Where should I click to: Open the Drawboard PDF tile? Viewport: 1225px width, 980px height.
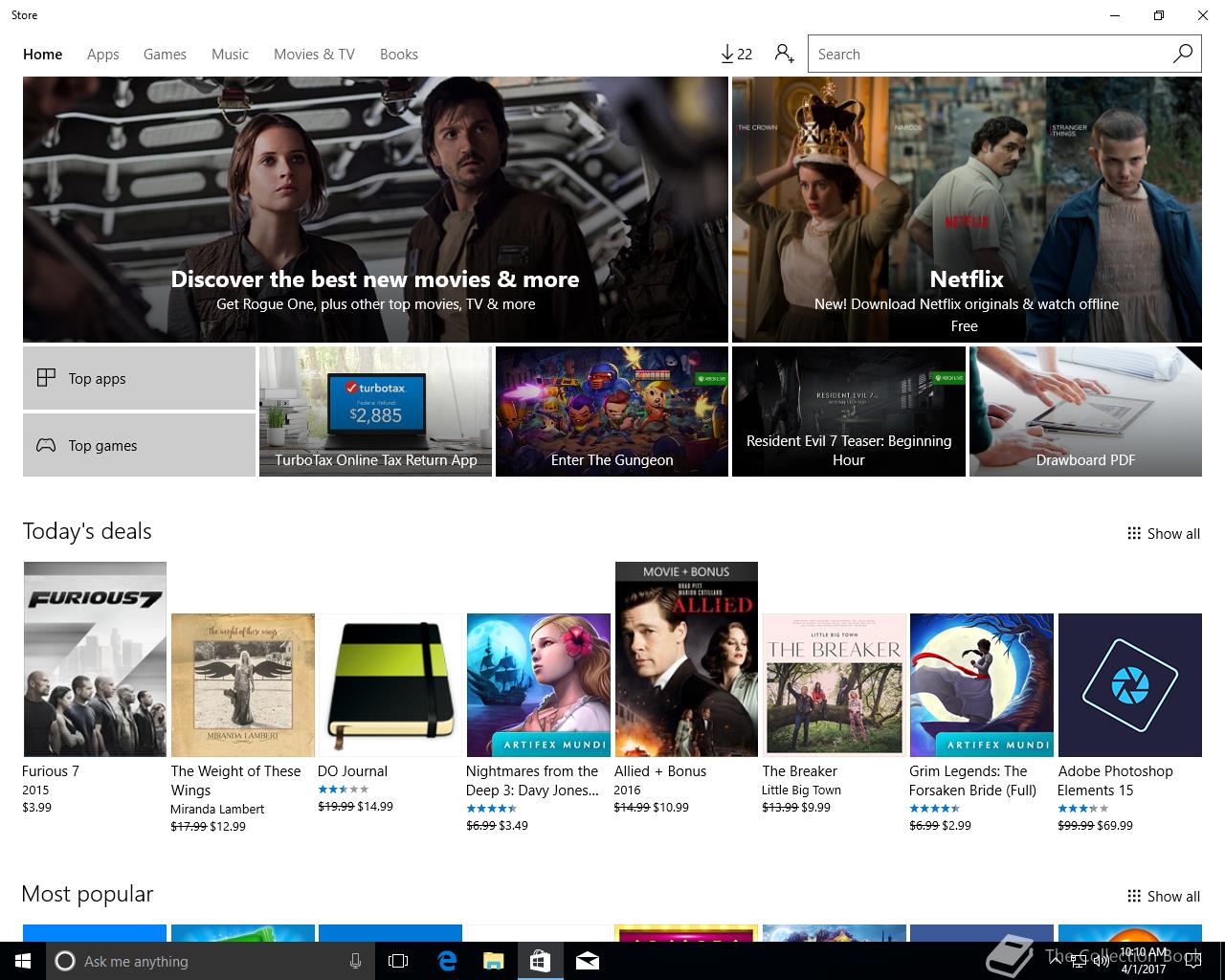1085,412
